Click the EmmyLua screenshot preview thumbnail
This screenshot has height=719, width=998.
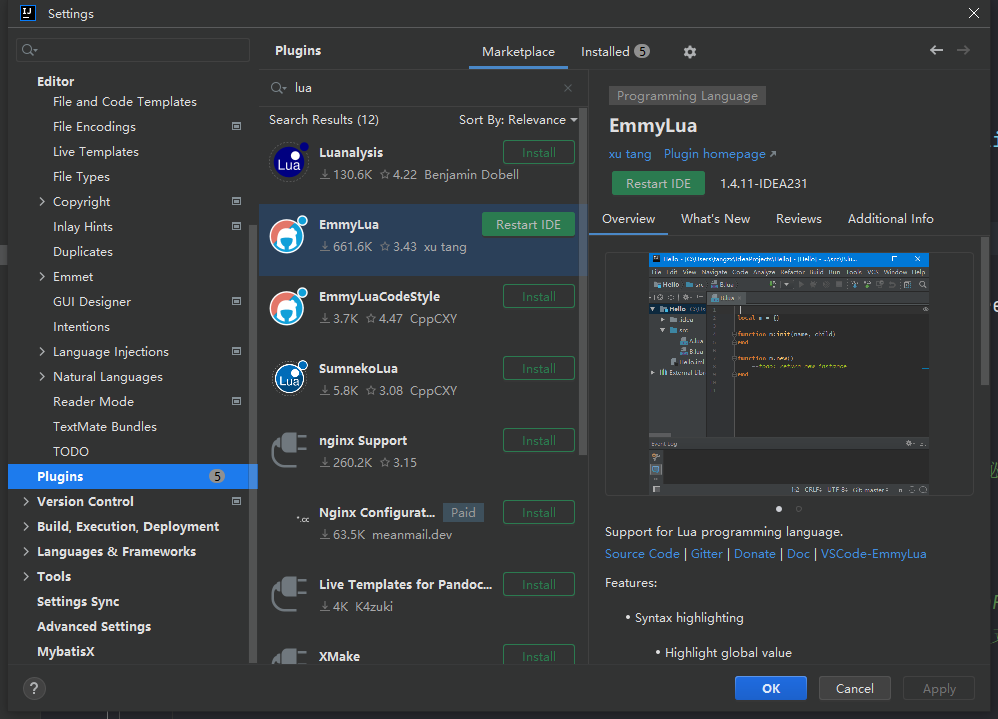point(789,373)
